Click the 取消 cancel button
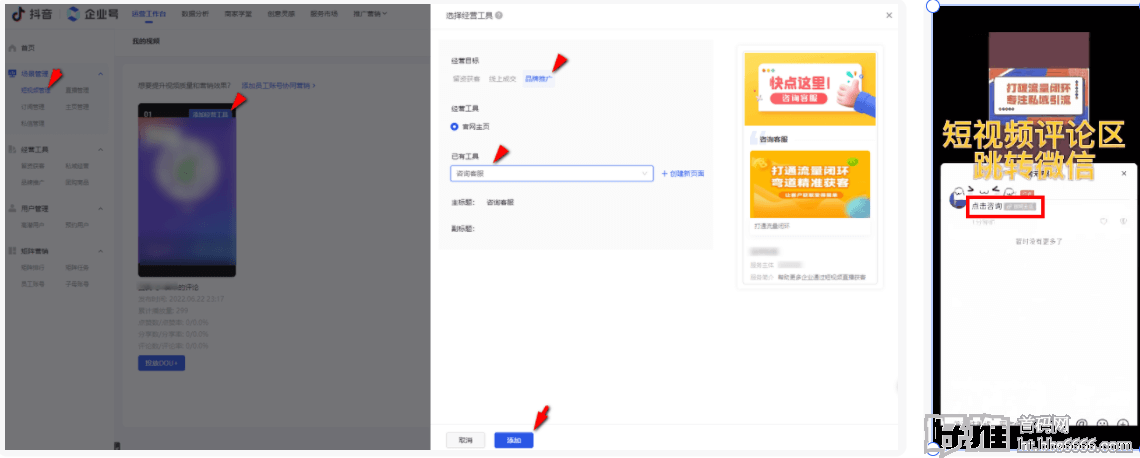The height and width of the screenshot is (458, 1140). click(x=465, y=440)
